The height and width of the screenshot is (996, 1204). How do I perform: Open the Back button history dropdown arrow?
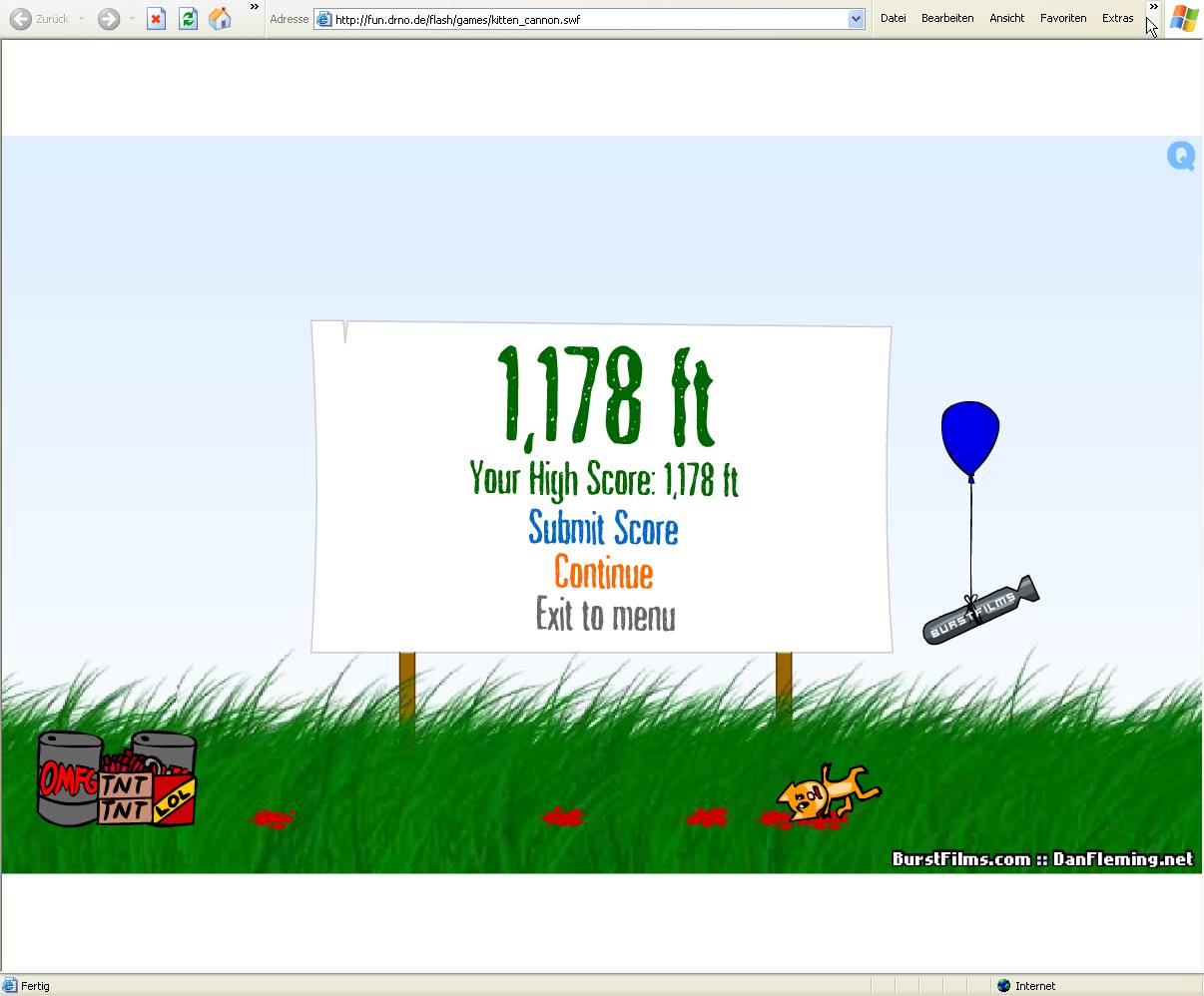click(82, 19)
